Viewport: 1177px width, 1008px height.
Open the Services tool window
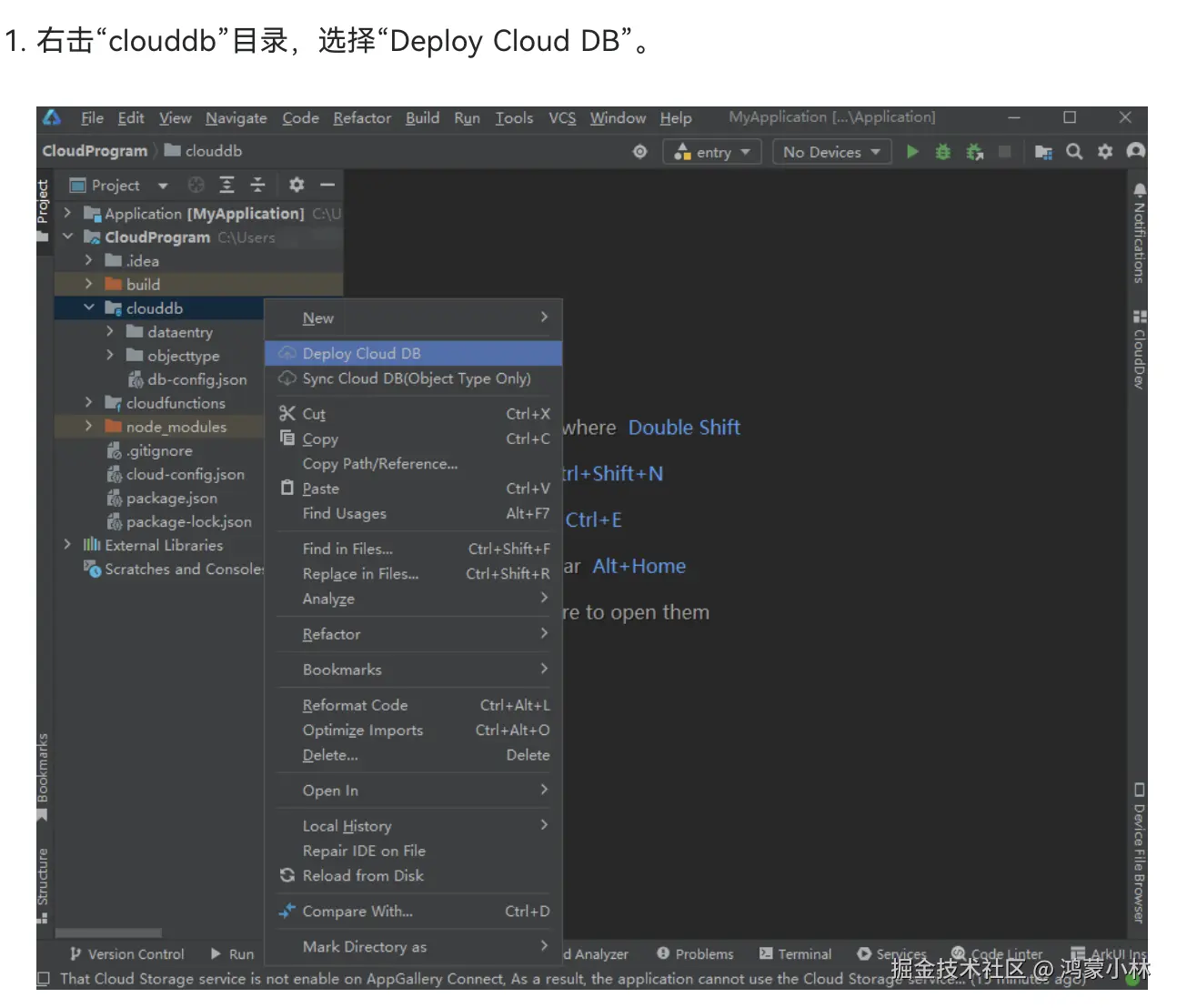pyautogui.click(x=891, y=954)
